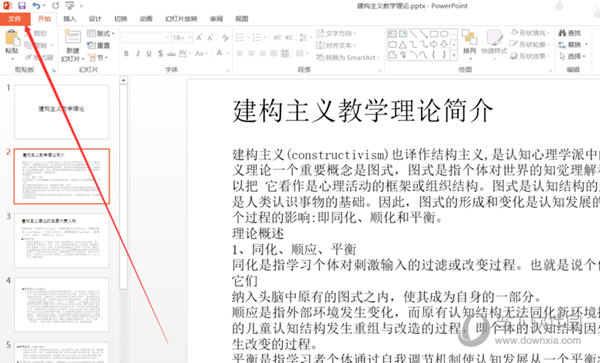
Task: Click the Paste (粘贴) clipboard icon
Action: (x=12, y=37)
